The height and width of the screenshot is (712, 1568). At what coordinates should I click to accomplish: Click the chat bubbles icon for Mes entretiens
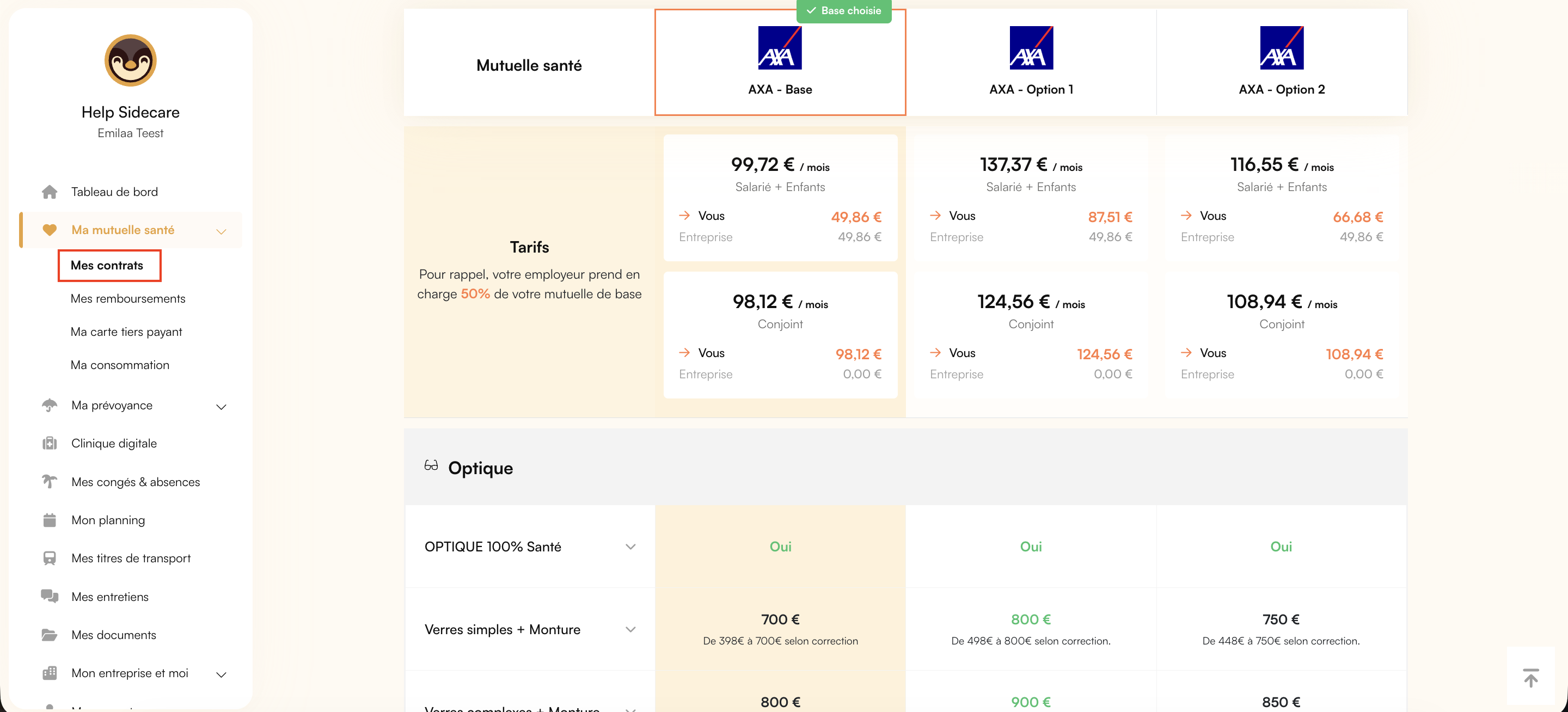click(x=50, y=597)
